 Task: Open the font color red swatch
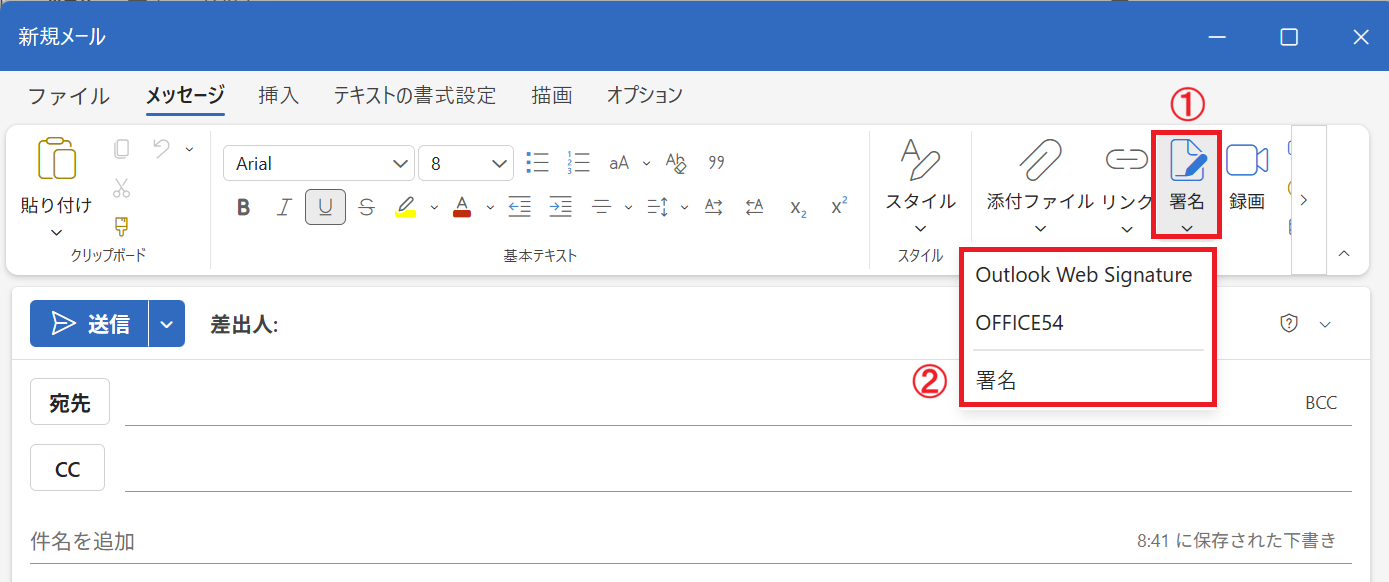click(x=461, y=206)
